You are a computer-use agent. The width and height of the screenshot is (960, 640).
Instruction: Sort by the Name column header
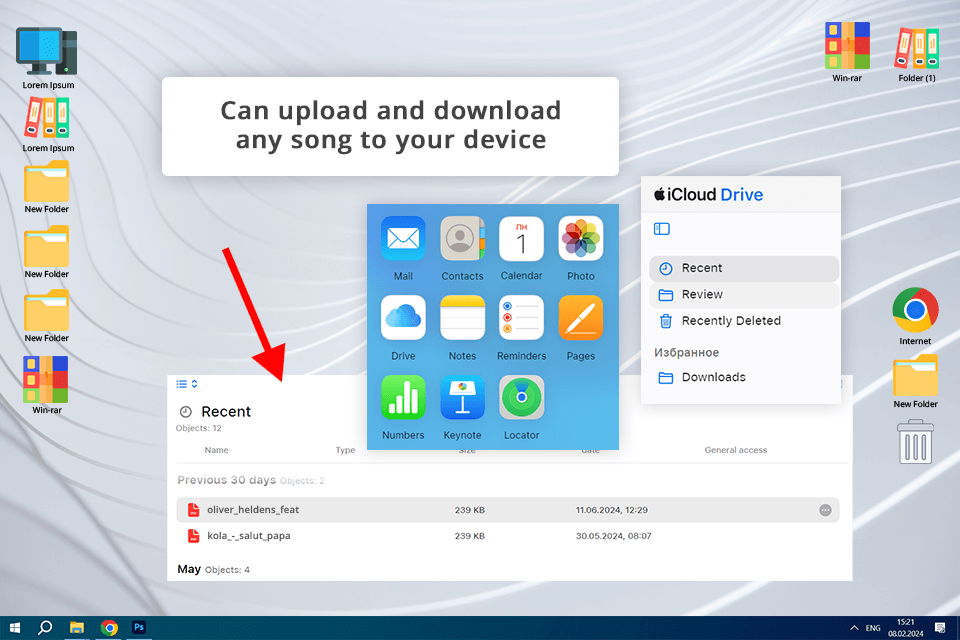[216, 450]
